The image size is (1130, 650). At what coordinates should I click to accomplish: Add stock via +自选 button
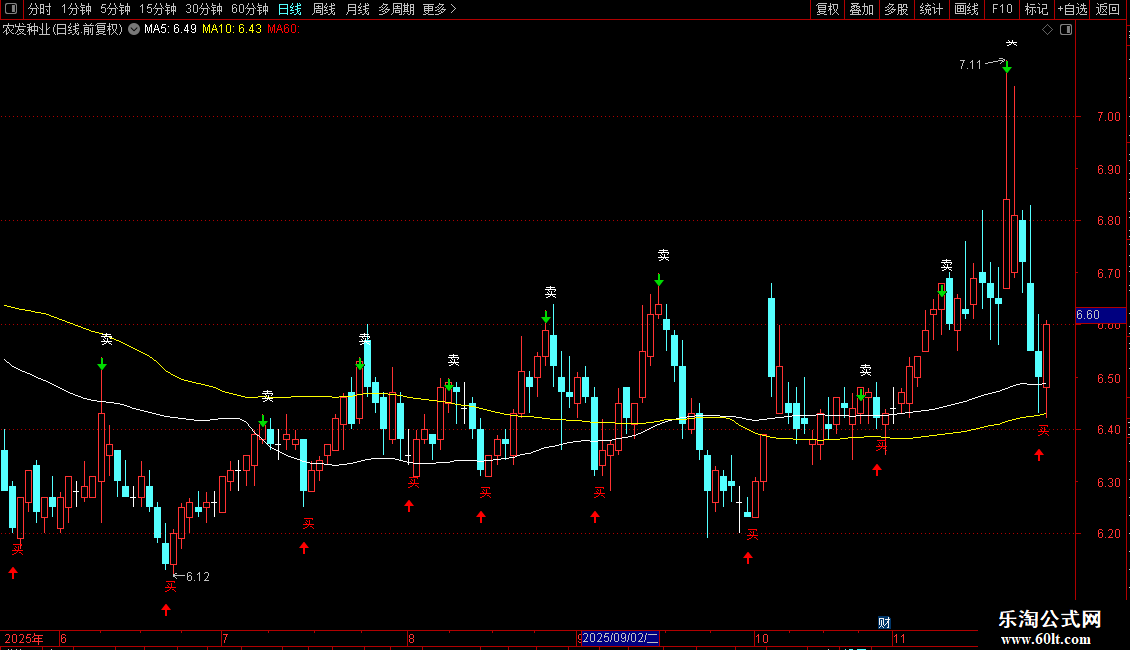tap(1072, 9)
